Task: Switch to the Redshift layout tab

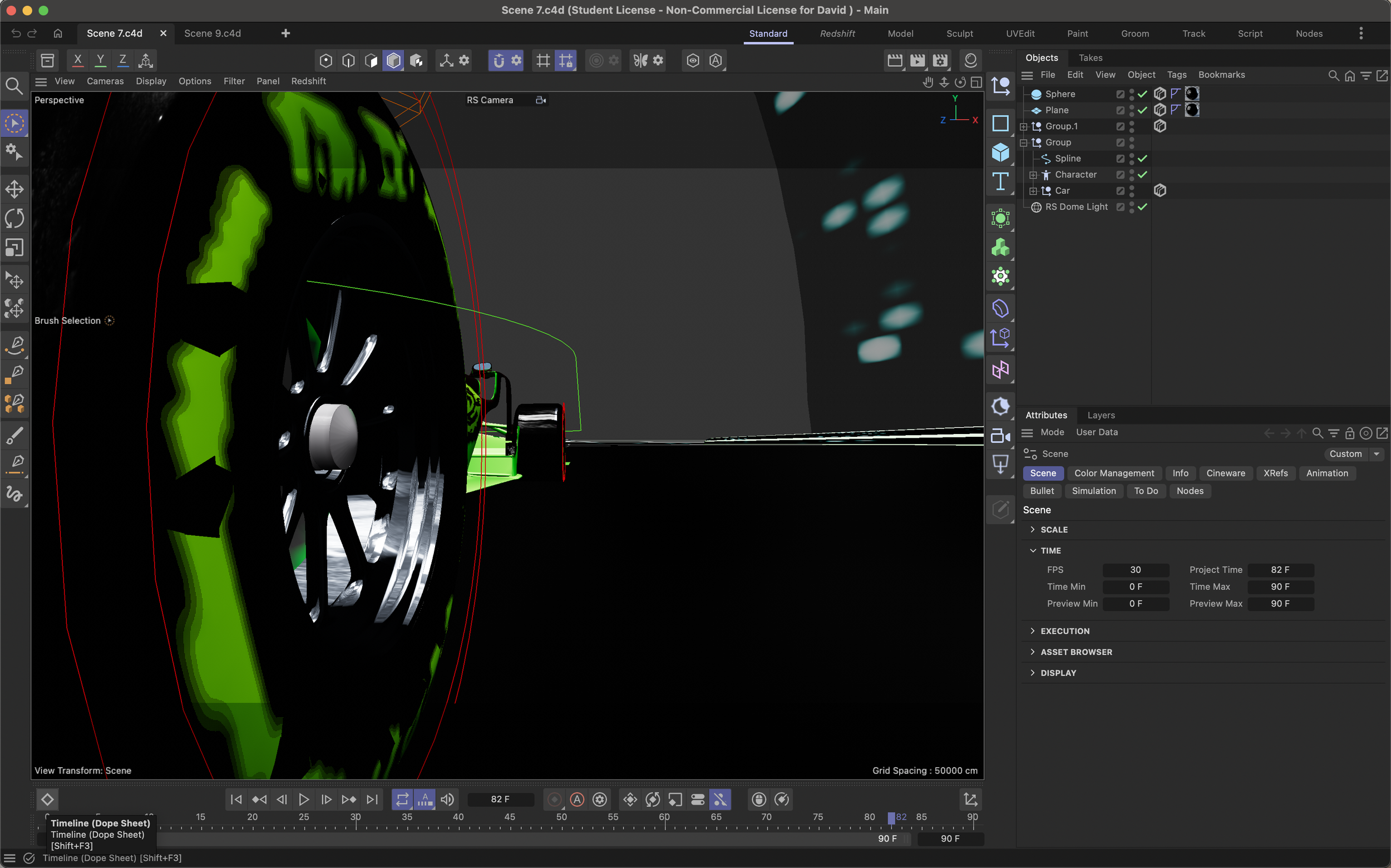Action: pyautogui.click(x=837, y=33)
